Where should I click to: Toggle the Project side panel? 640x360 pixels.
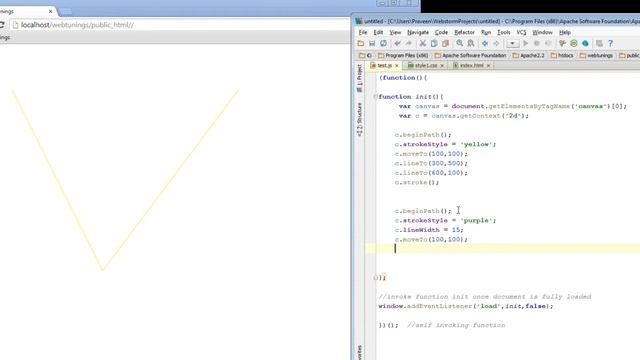pyautogui.click(x=359, y=78)
